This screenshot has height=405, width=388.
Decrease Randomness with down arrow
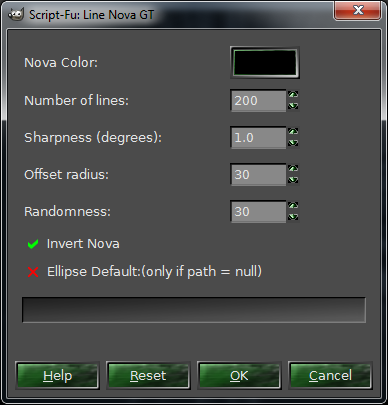[293, 217]
